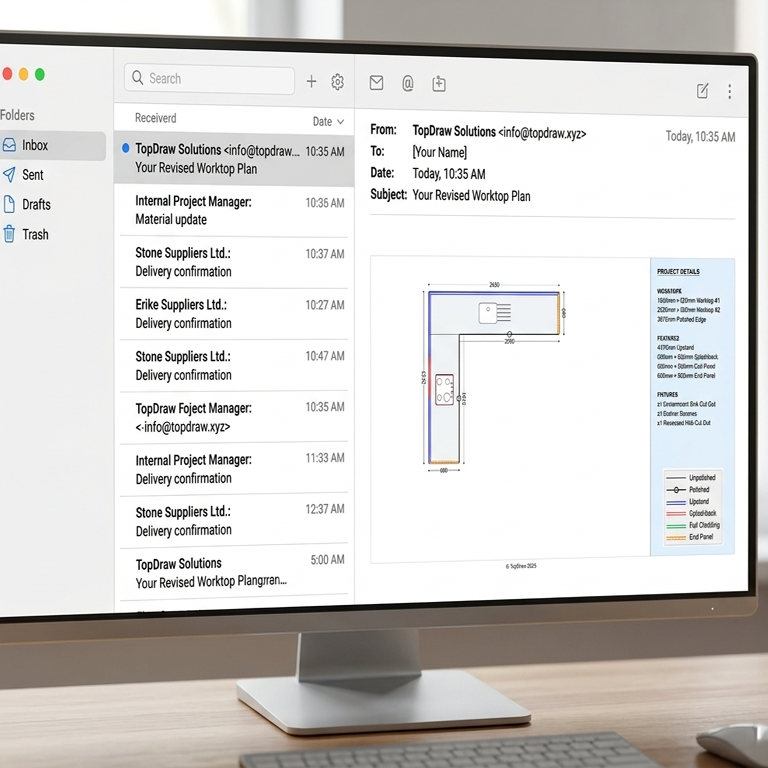The height and width of the screenshot is (768, 768).
Task: Open Internal Project Manager Material update email
Action: coord(234,211)
